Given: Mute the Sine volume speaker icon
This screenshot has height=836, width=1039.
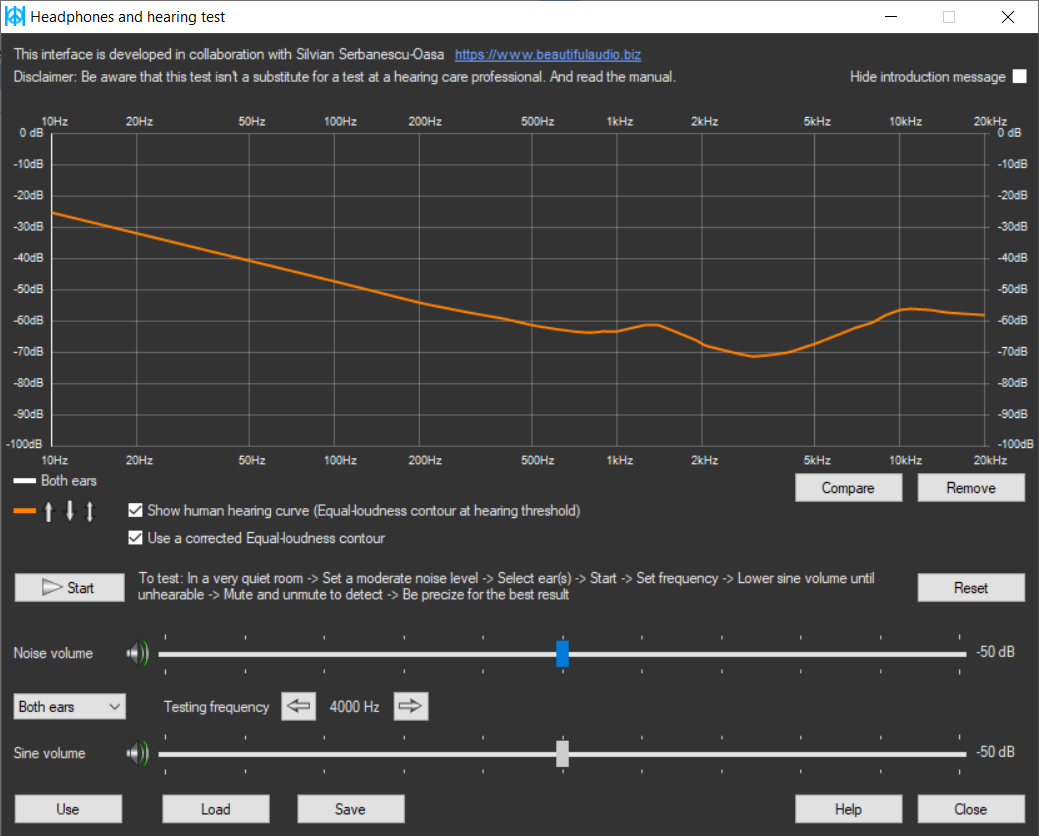Looking at the screenshot, I should click(x=137, y=753).
